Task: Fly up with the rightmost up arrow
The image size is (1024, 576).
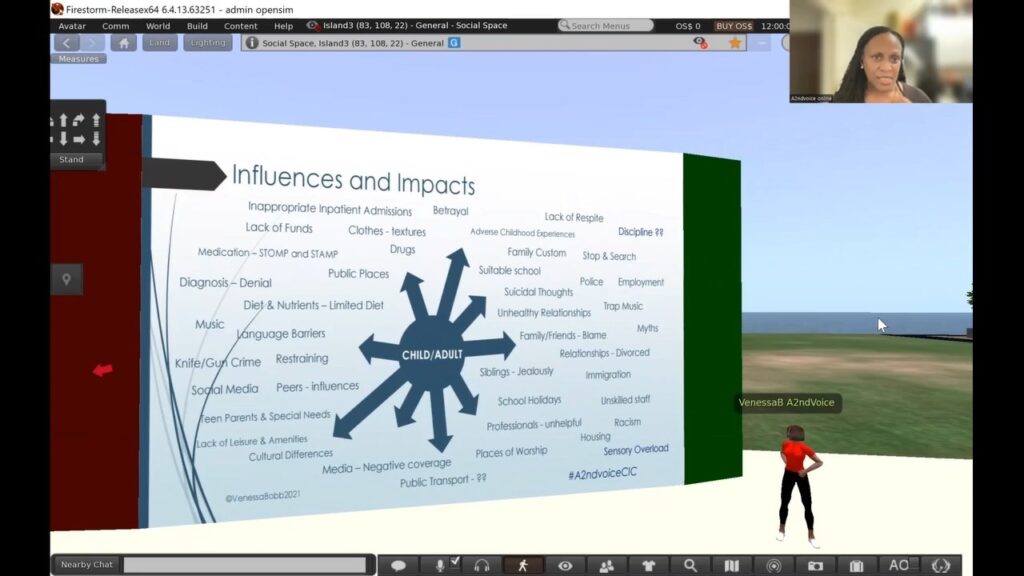Action: pos(96,120)
